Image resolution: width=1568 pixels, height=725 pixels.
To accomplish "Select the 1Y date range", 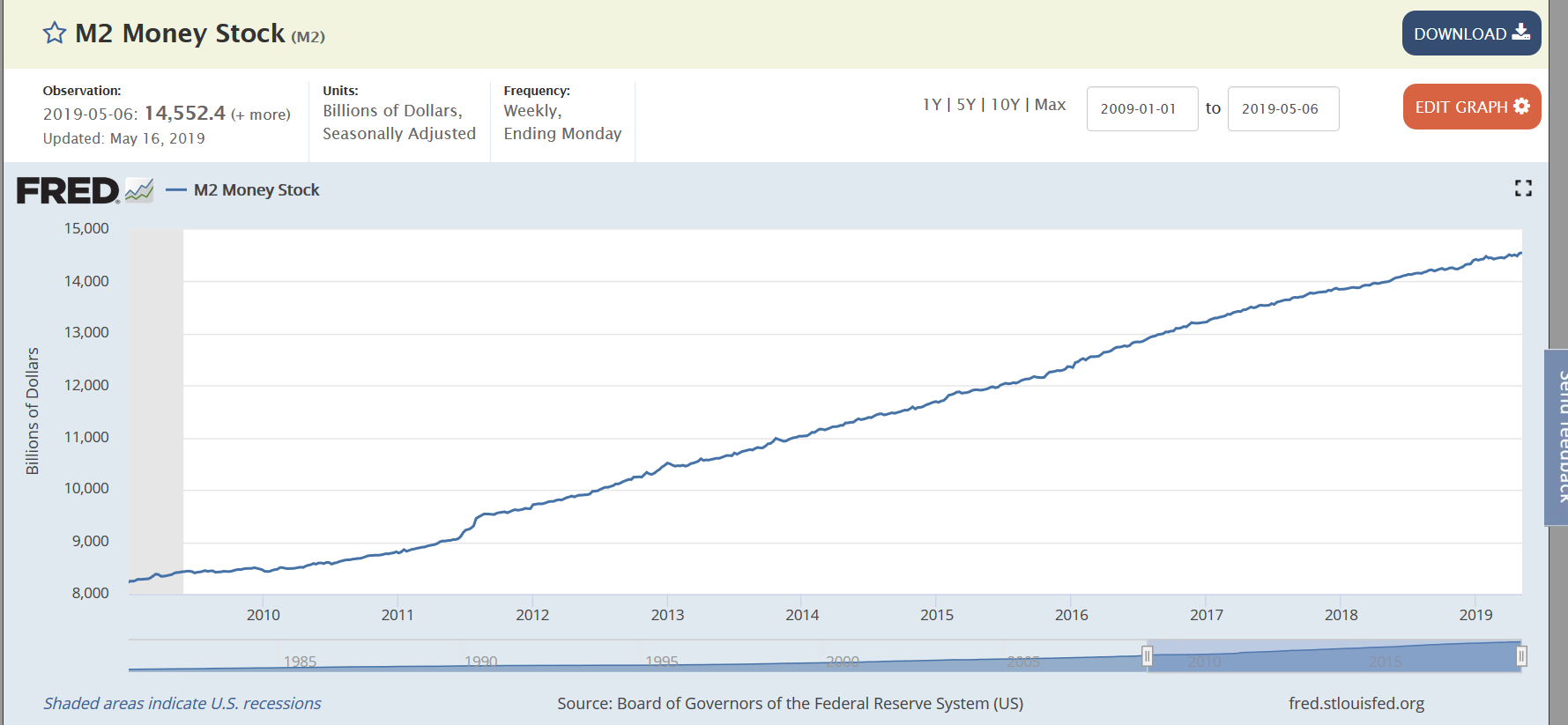I will pyautogui.click(x=932, y=105).
